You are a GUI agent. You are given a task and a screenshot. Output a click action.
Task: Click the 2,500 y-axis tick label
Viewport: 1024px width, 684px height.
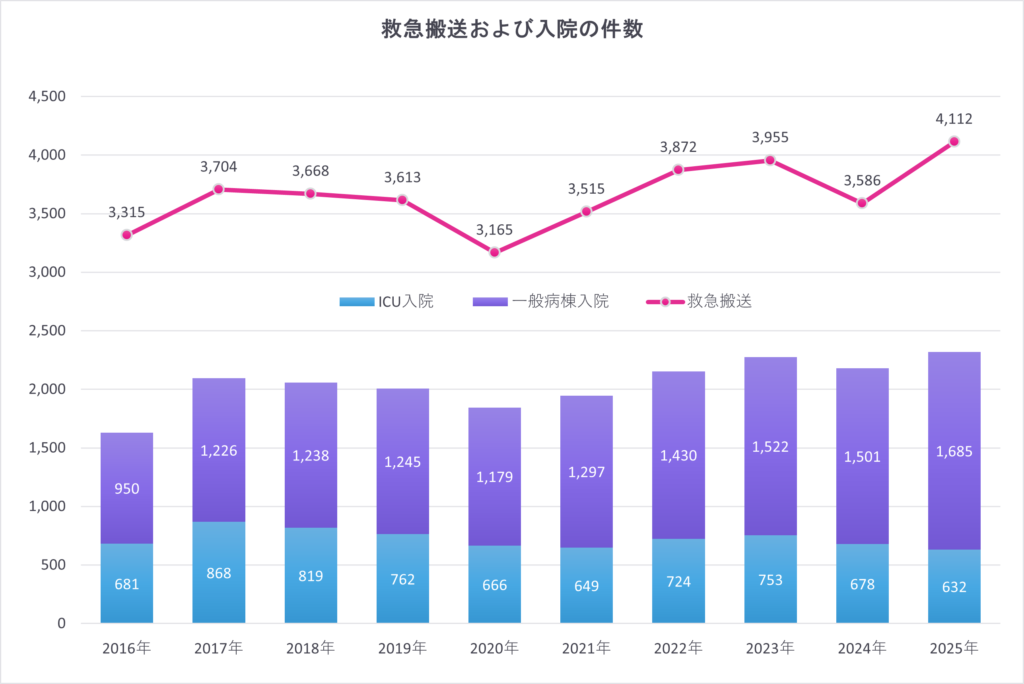pos(46,331)
